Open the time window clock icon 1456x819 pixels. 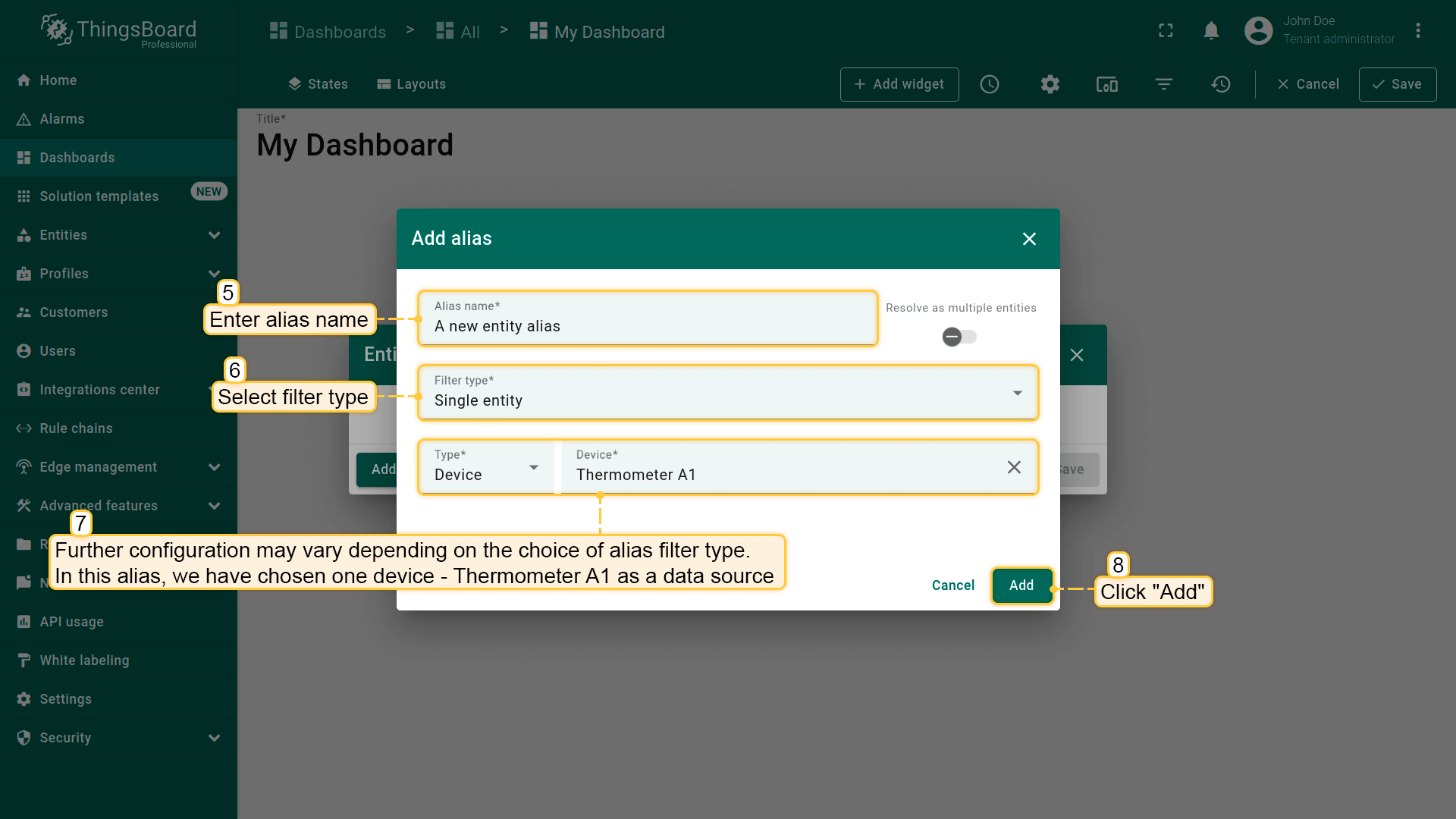990,84
